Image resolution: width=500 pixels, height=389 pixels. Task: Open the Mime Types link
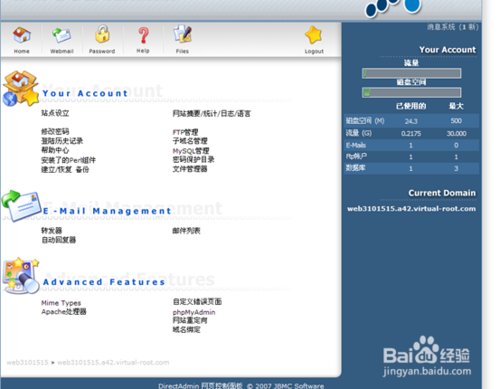(x=61, y=303)
